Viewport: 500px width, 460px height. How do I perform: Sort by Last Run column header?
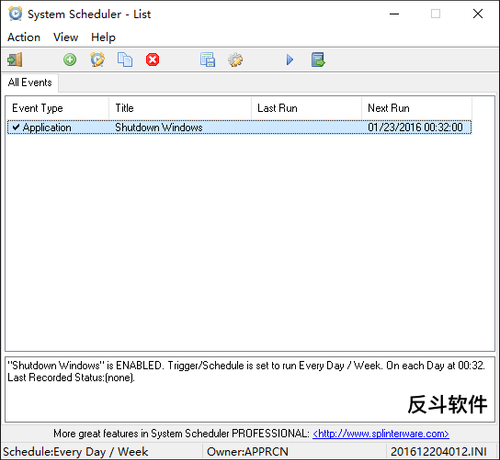point(306,108)
